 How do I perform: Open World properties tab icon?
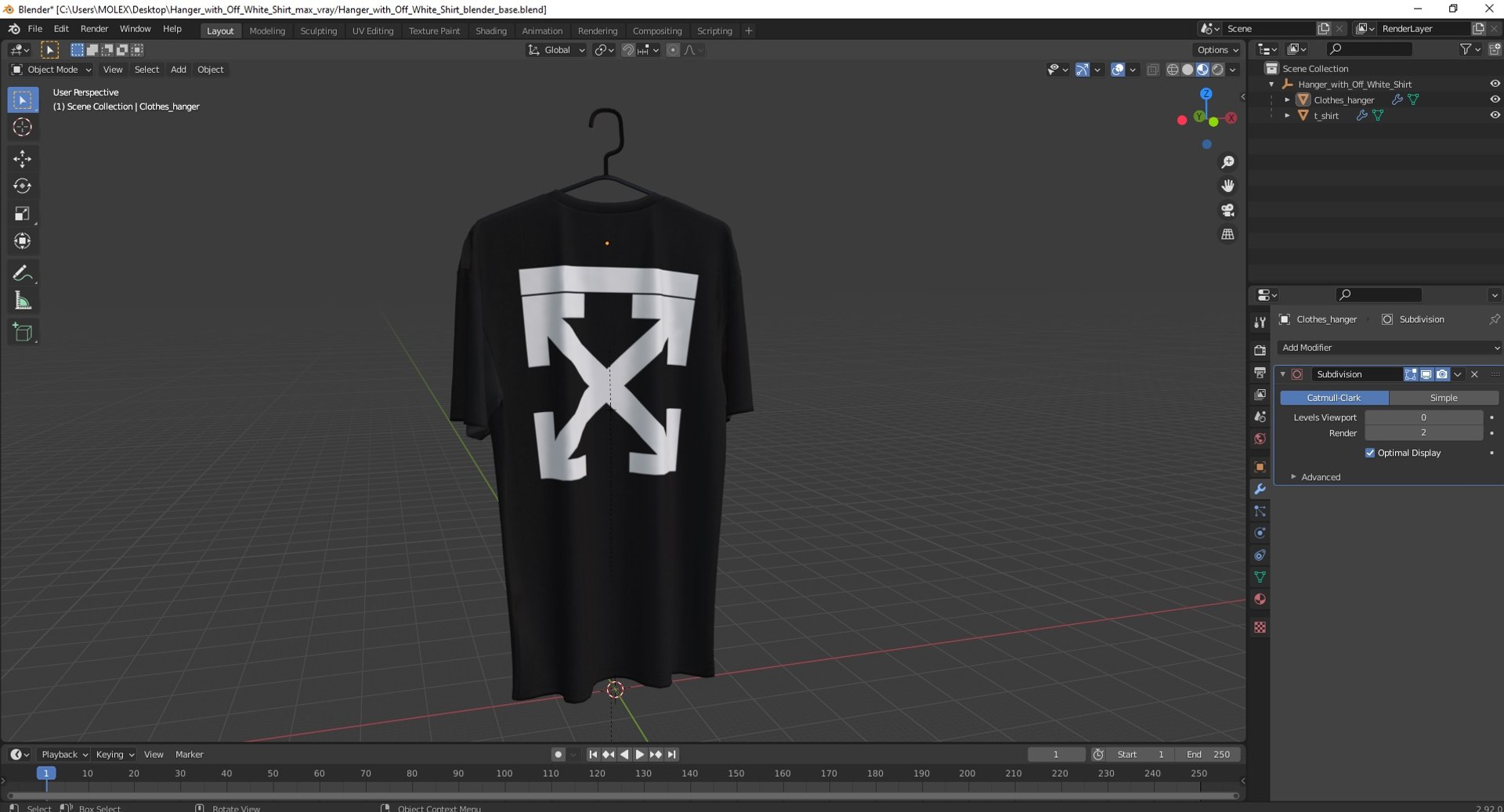point(1260,438)
